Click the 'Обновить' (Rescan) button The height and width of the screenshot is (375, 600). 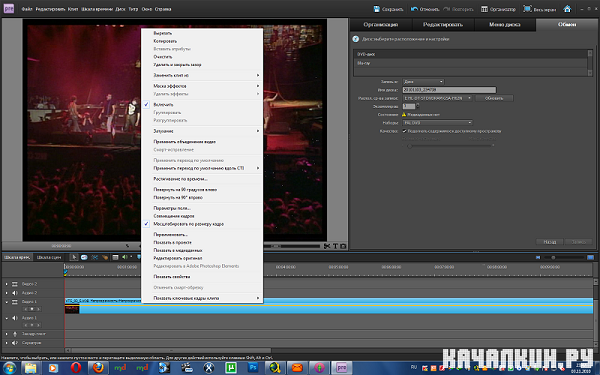point(494,98)
